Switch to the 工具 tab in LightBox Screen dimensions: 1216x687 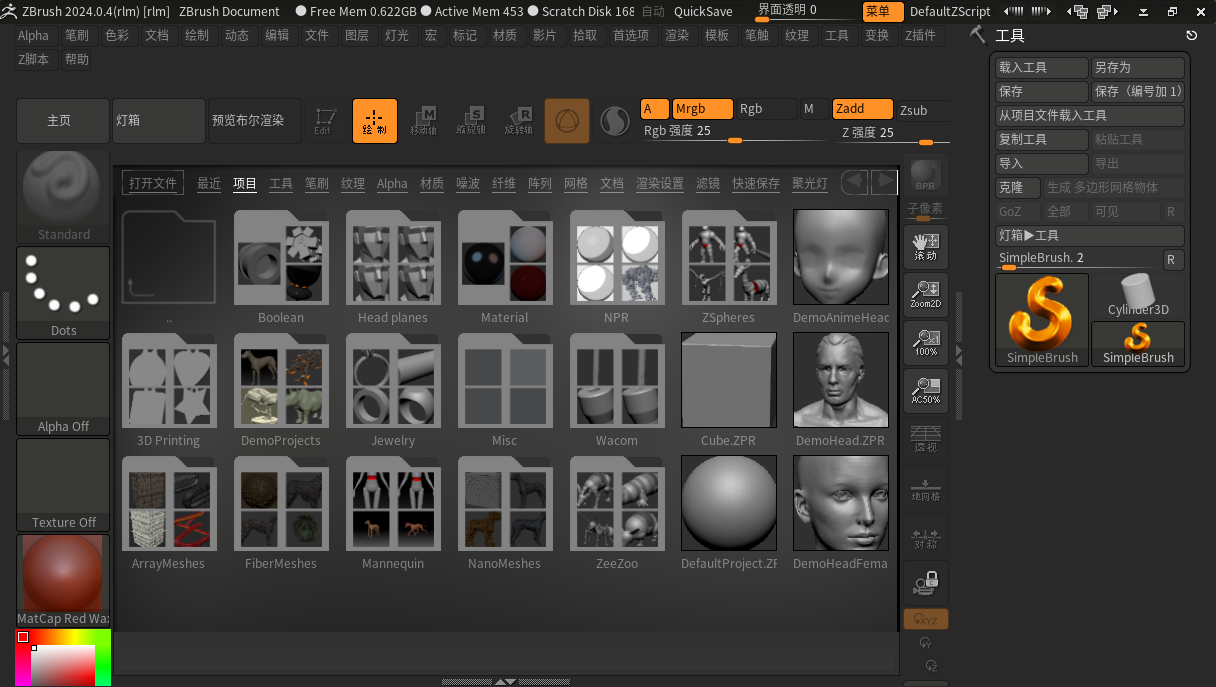[281, 183]
